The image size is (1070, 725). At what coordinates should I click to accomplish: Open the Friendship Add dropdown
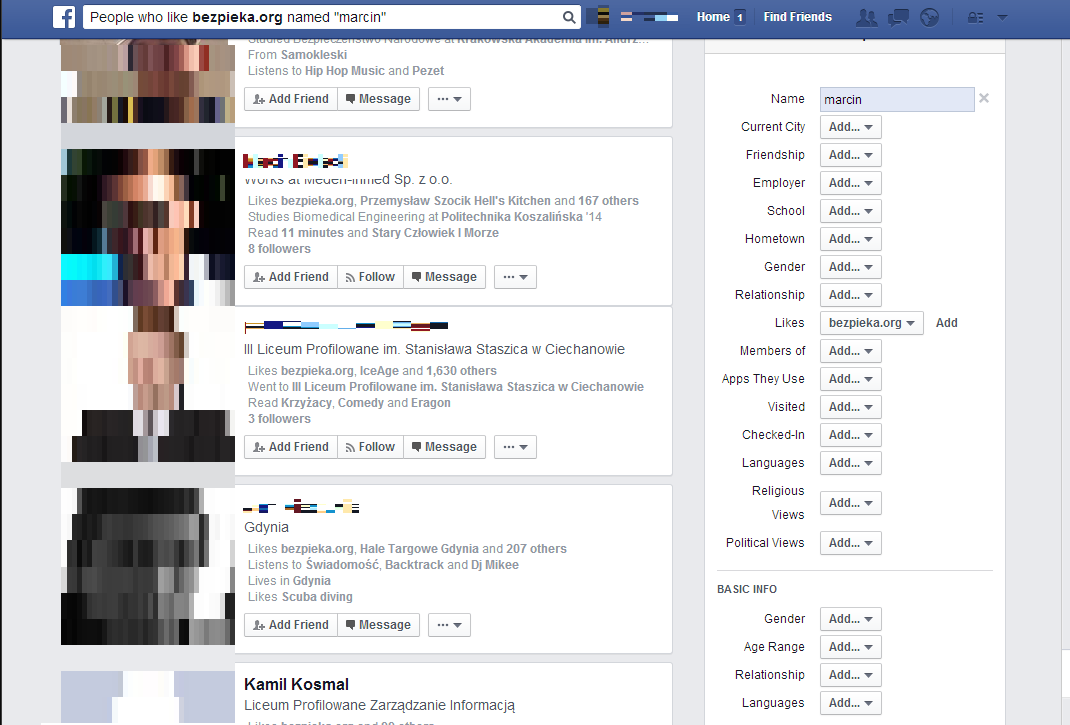click(851, 155)
